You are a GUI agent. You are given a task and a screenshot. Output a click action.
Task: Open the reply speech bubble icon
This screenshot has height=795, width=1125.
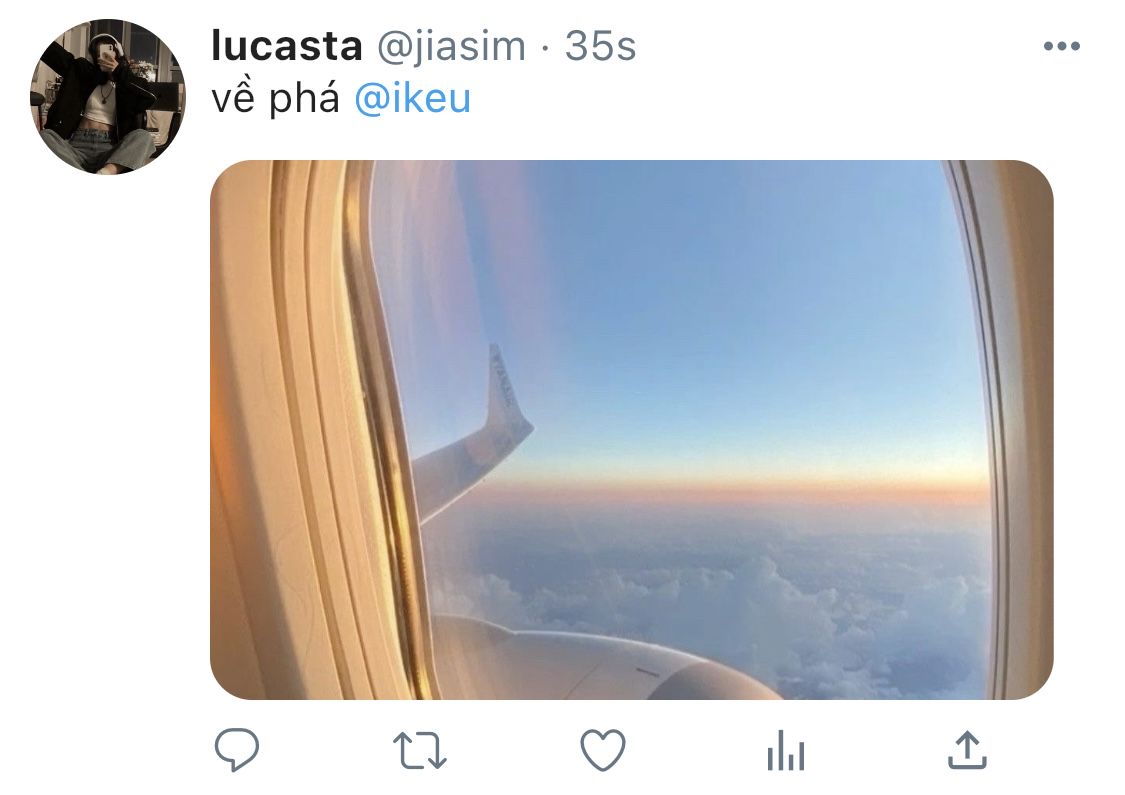point(237,750)
